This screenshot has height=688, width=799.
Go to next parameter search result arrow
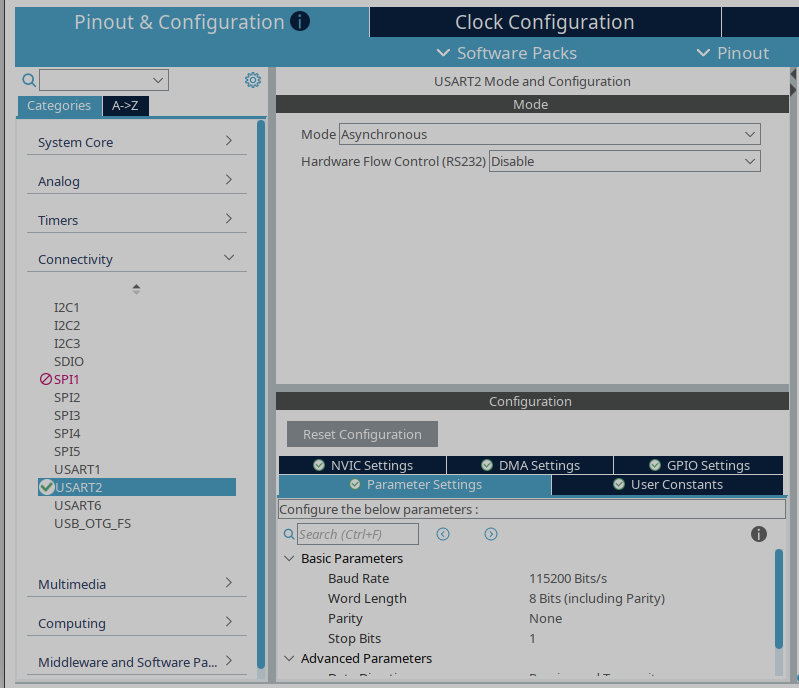tap(491, 534)
